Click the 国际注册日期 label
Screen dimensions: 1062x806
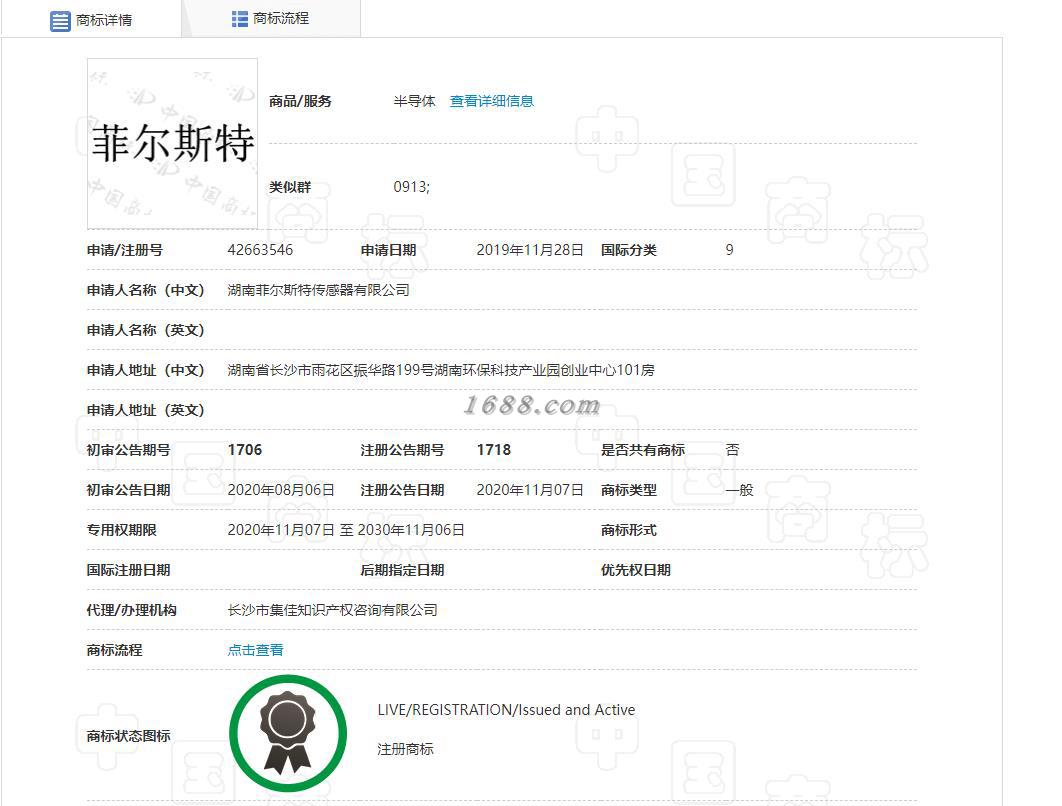pyautogui.click(x=128, y=570)
